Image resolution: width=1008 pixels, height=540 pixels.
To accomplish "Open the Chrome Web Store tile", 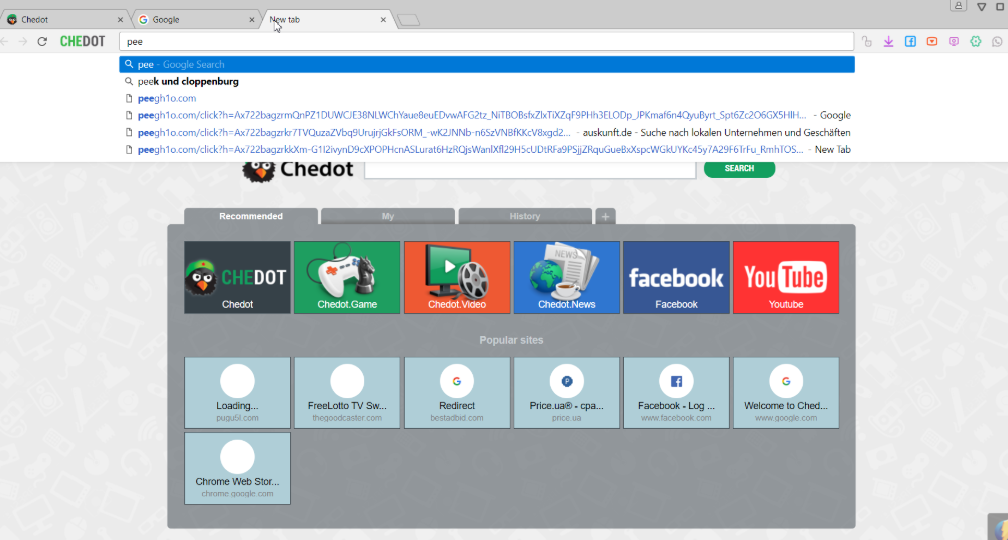I will tap(237, 469).
